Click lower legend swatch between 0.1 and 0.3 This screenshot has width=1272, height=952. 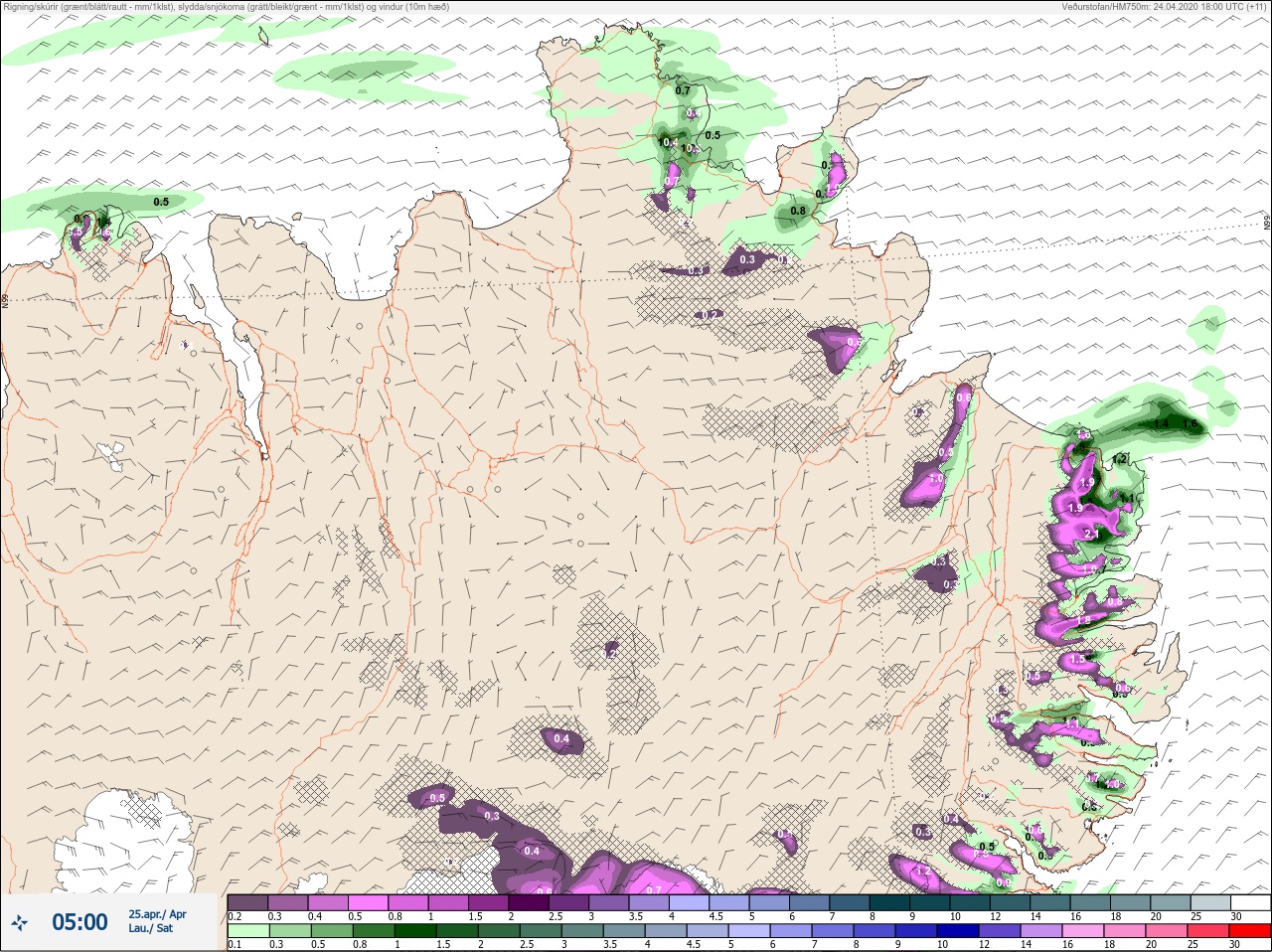[248, 931]
